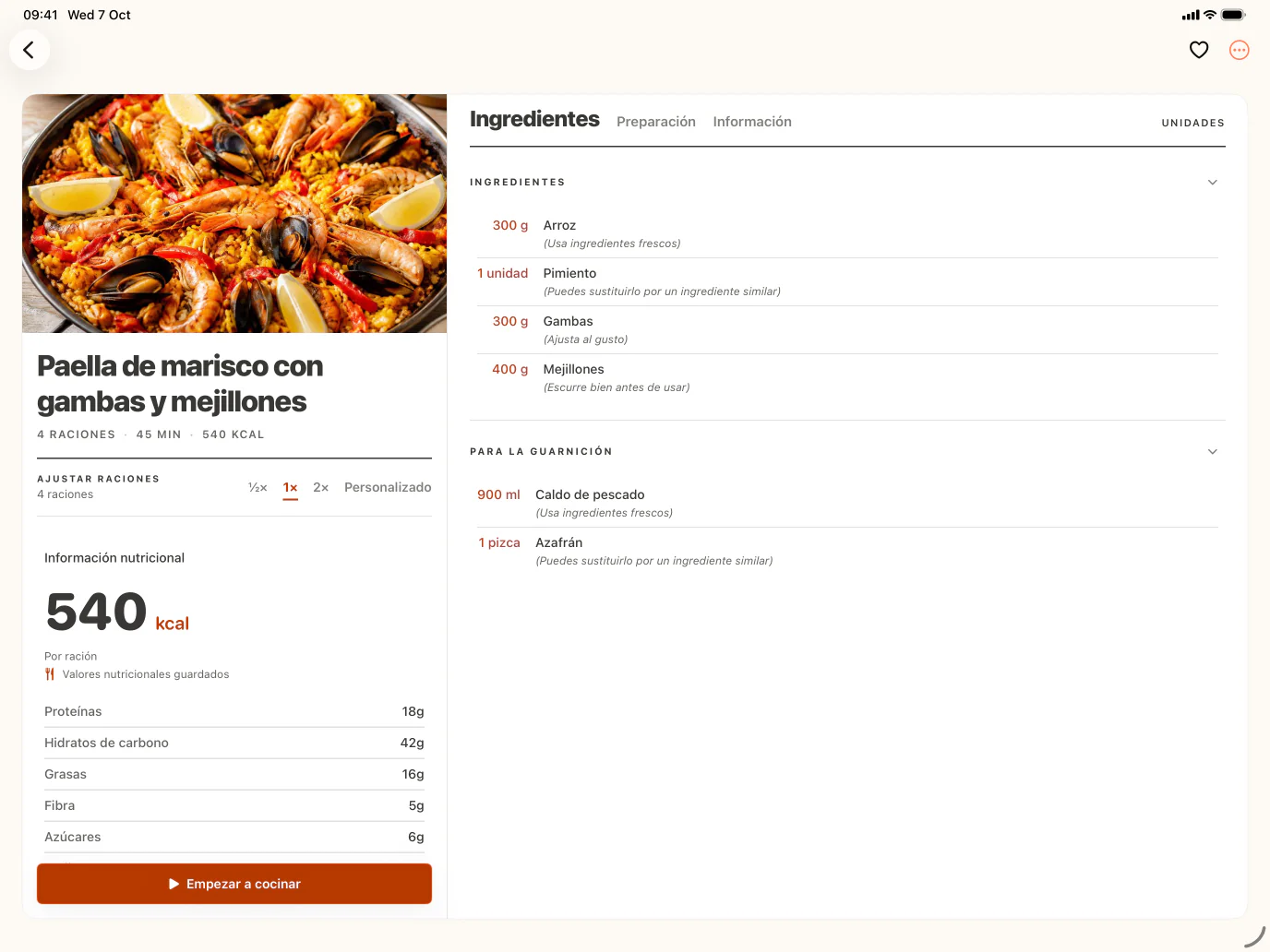This screenshot has width=1270, height=952.
Task: Tap Valores nutricionales guardados text
Action: (146, 674)
